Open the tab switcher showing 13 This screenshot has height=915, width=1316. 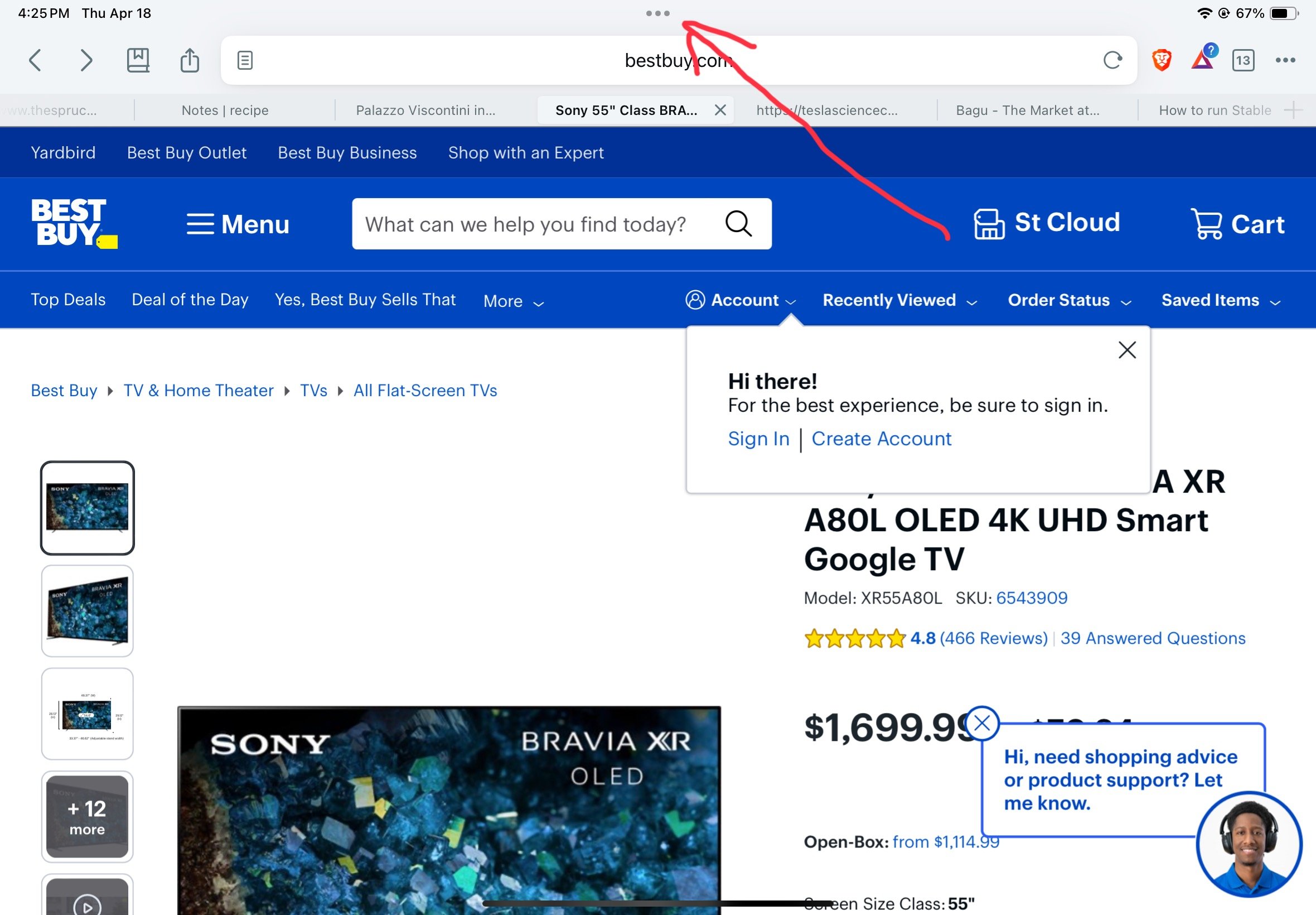[x=1242, y=60]
